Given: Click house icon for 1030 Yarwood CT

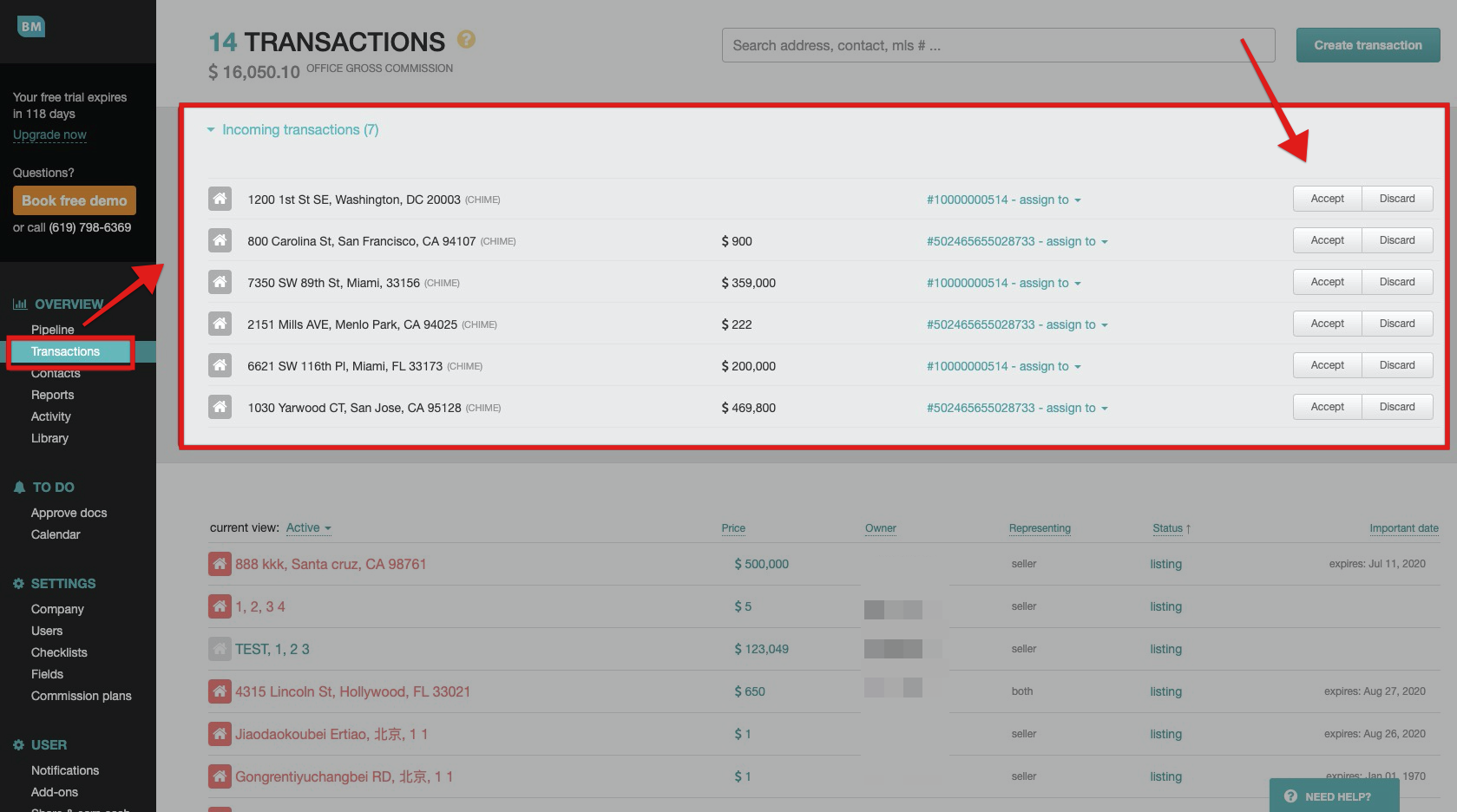Looking at the screenshot, I should tap(220, 407).
